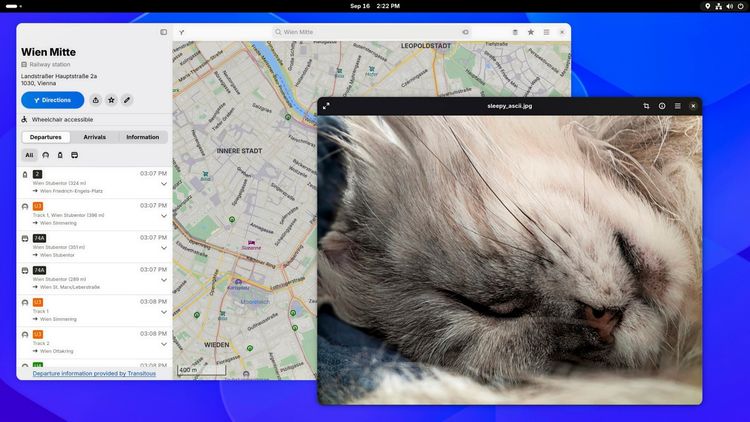This screenshot has width=750, height=422.
Task: Open the map layers menu in Maps
Action: tap(515, 32)
